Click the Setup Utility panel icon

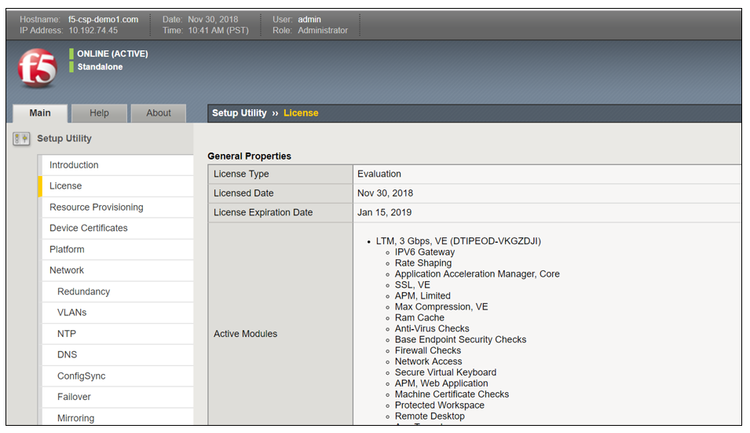tap(22, 139)
